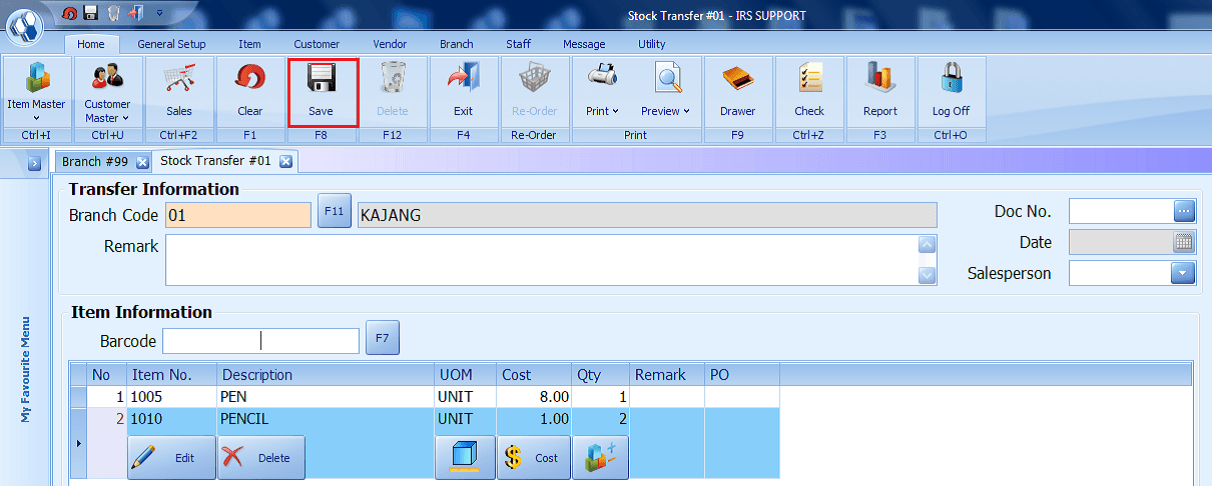Screen dimensions: 1212x486
Task: Click the Item No. column header
Action: 172,375
